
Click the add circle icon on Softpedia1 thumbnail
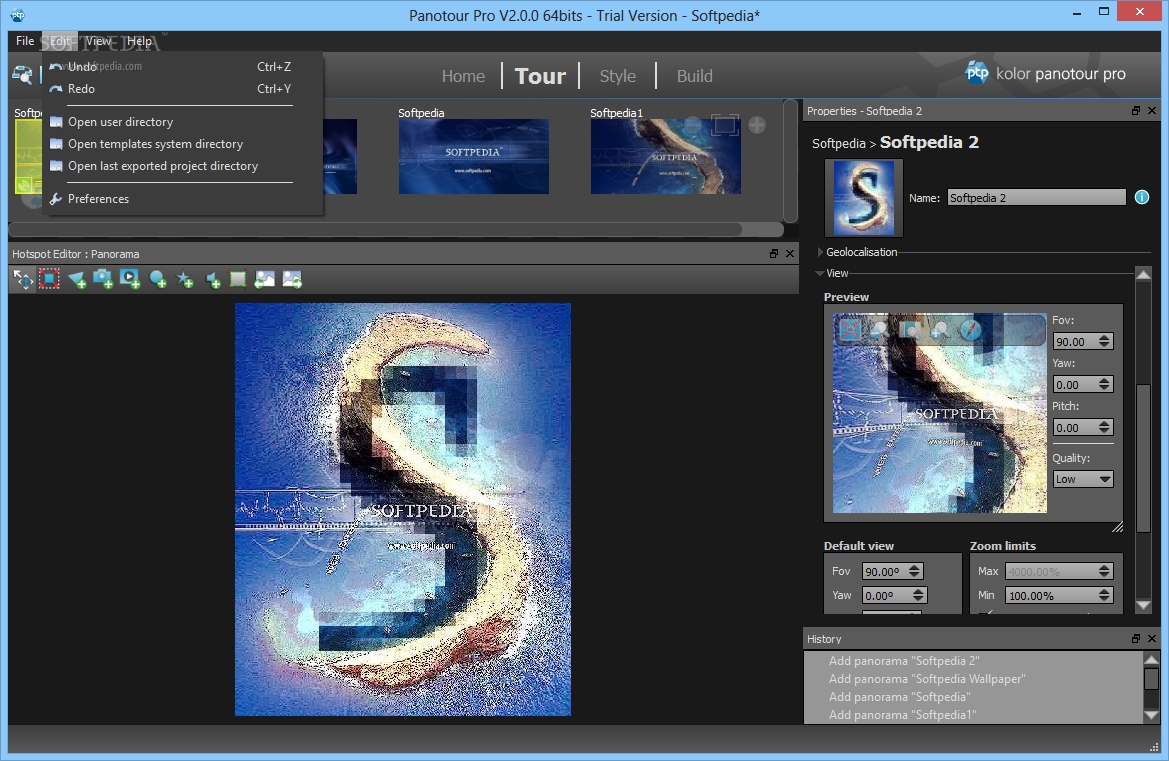coord(757,125)
